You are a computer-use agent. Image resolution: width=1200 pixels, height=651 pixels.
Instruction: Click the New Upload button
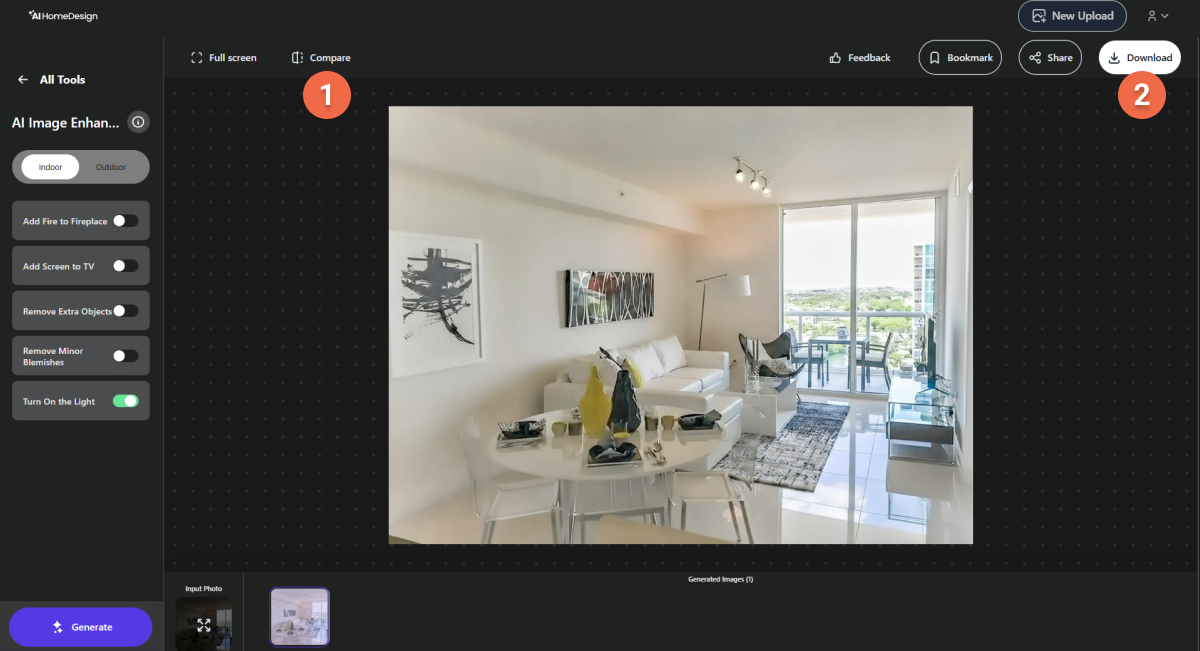click(x=1072, y=16)
